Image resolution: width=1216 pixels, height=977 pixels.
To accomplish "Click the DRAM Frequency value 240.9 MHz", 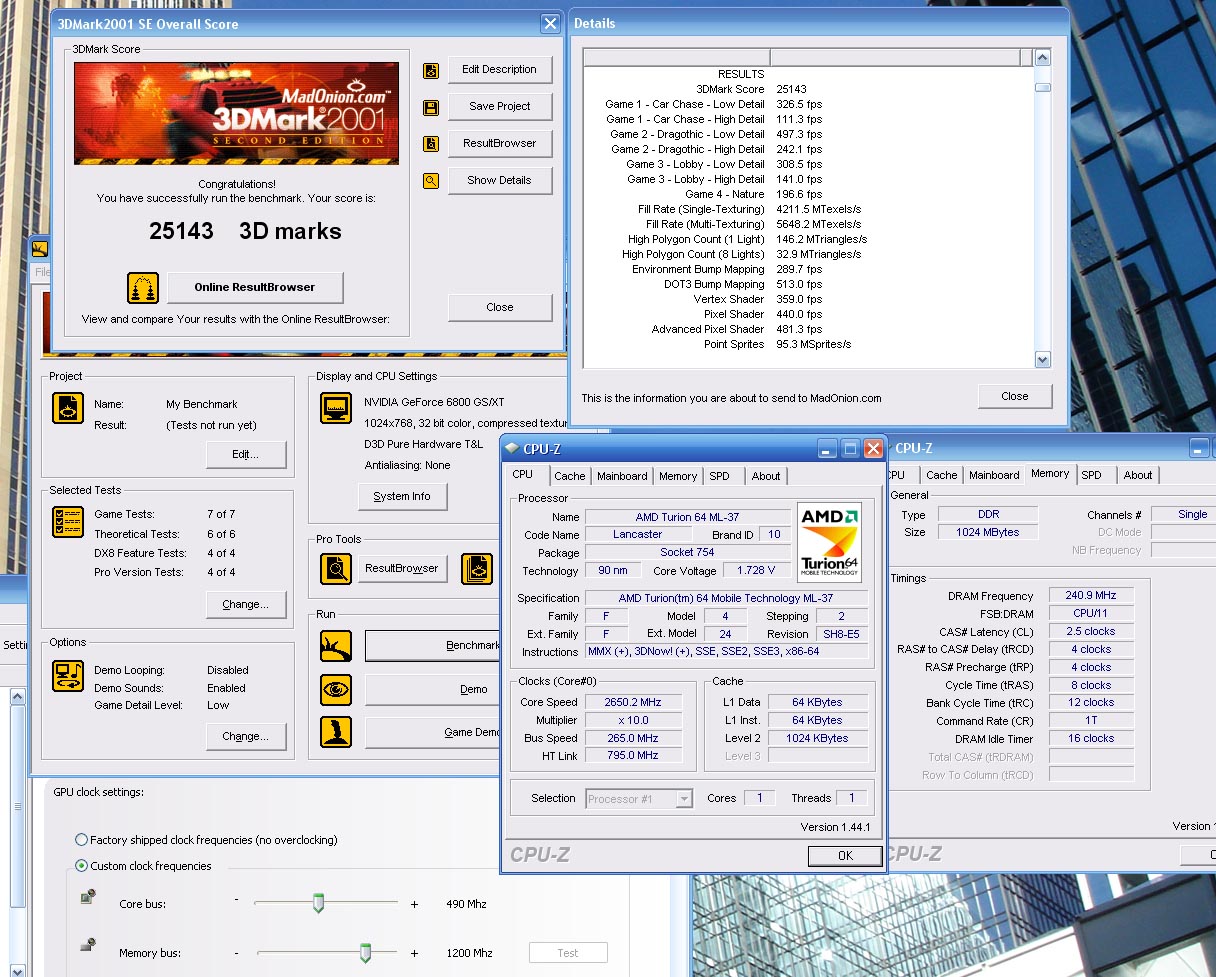I will click(x=1092, y=595).
